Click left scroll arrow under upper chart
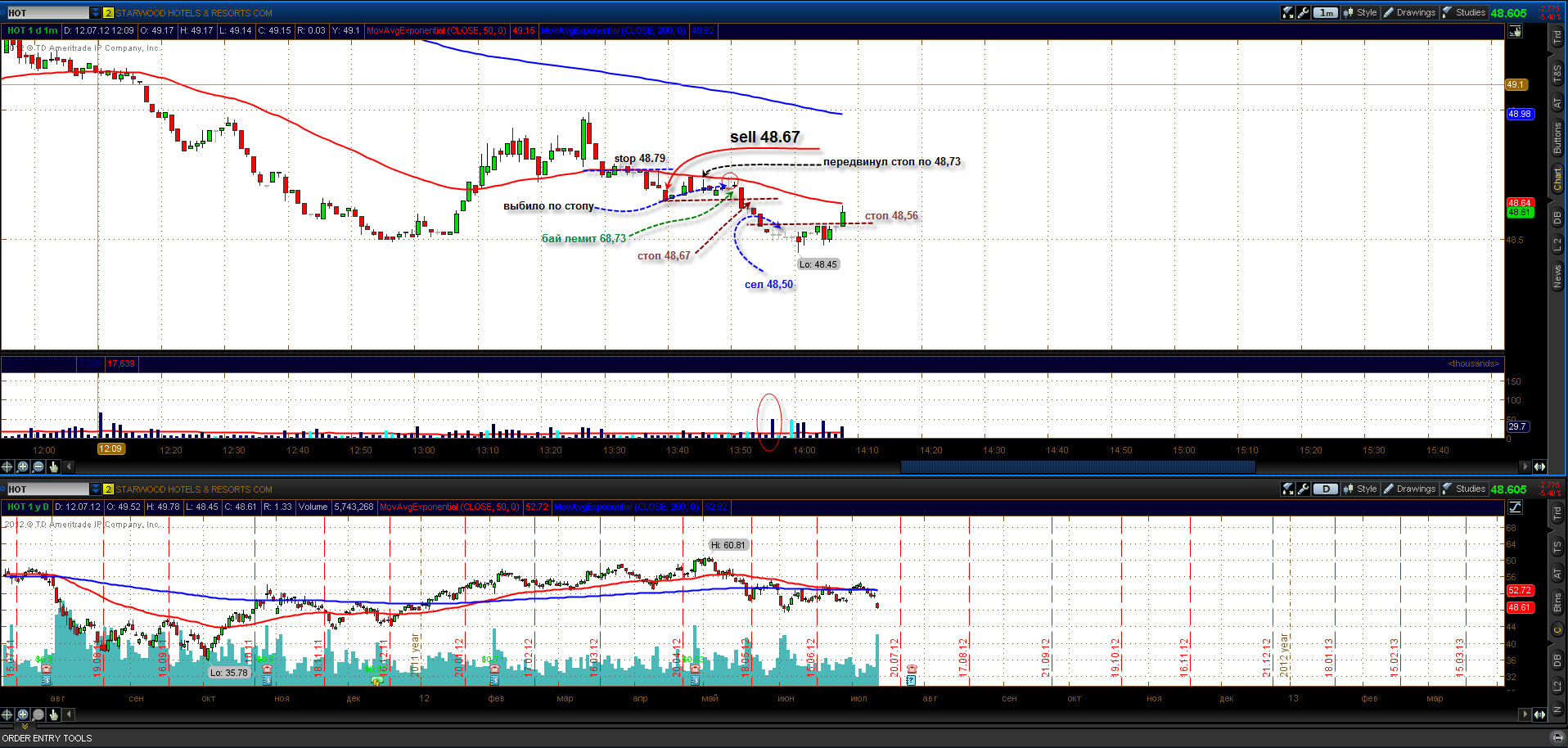This screenshot has width=1568, height=748. pyautogui.click(x=69, y=466)
